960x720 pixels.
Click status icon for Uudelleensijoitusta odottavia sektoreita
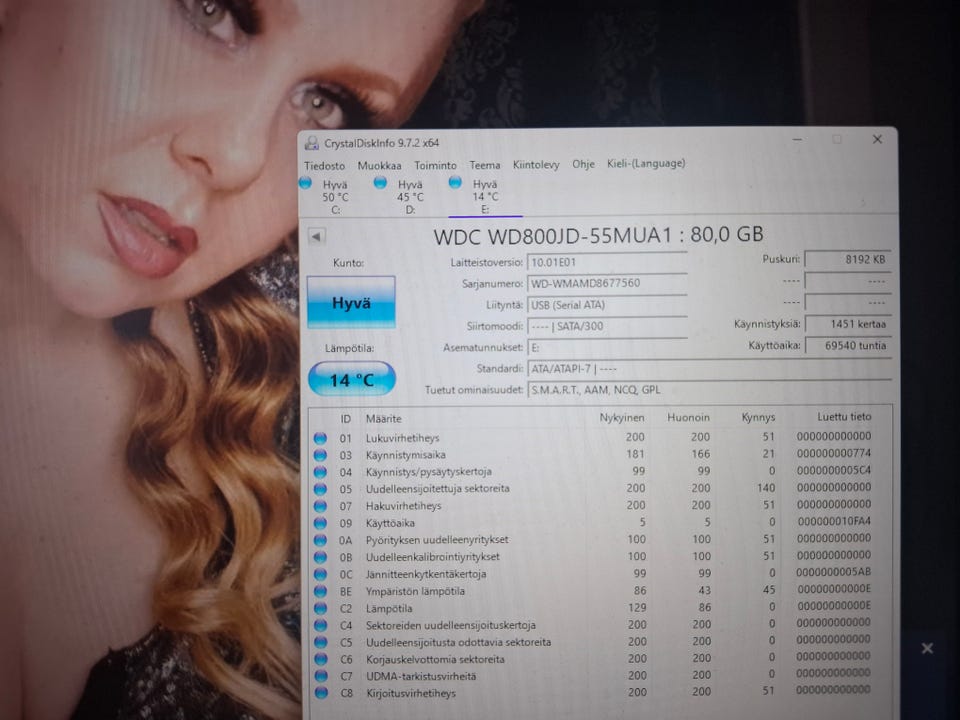coord(320,642)
